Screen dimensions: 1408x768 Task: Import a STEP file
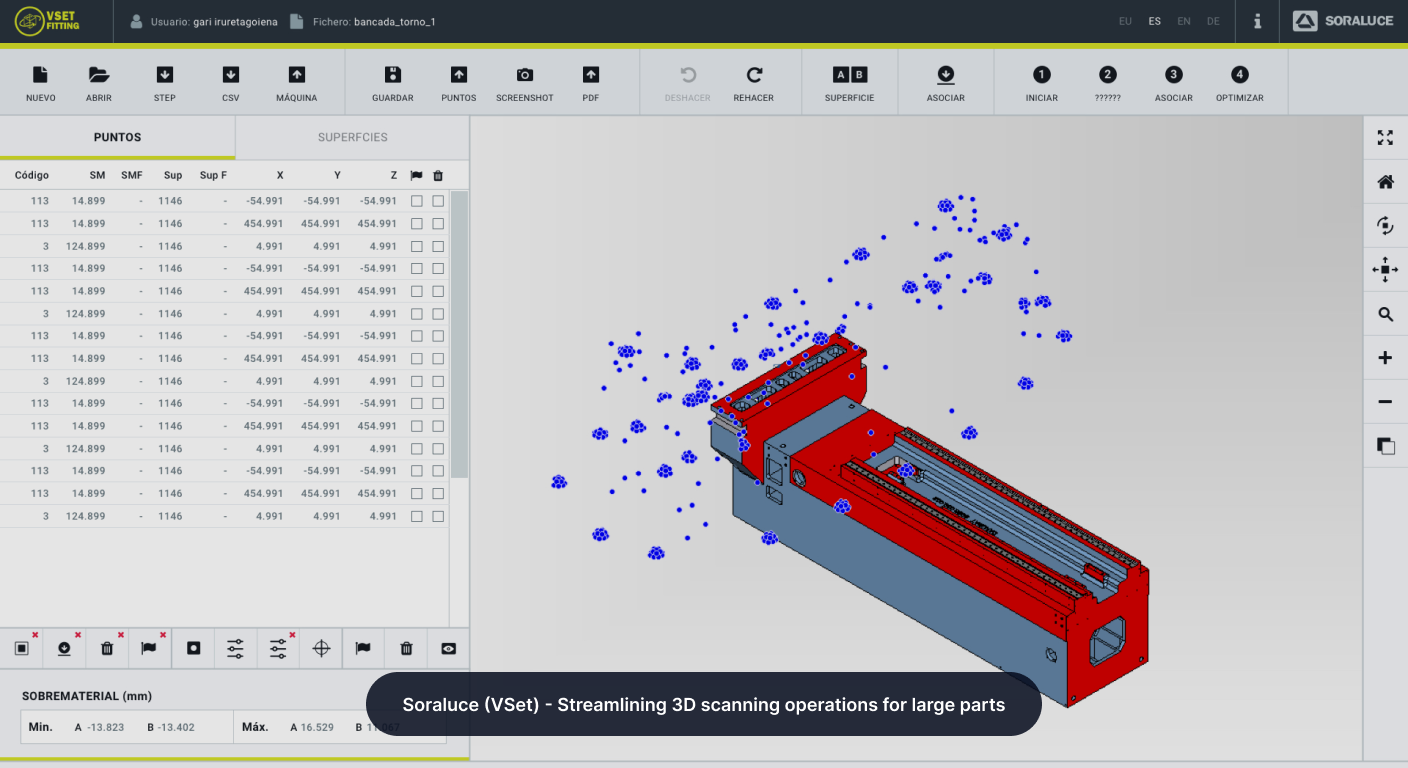coord(165,76)
